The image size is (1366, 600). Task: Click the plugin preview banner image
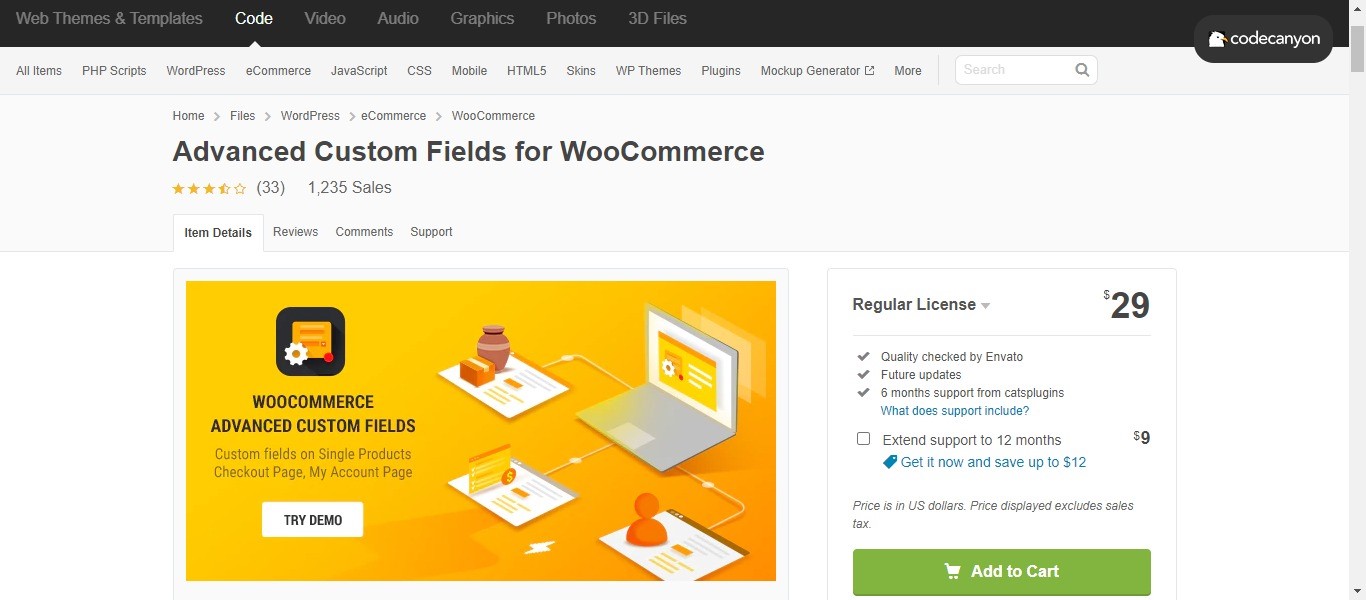pos(481,431)
